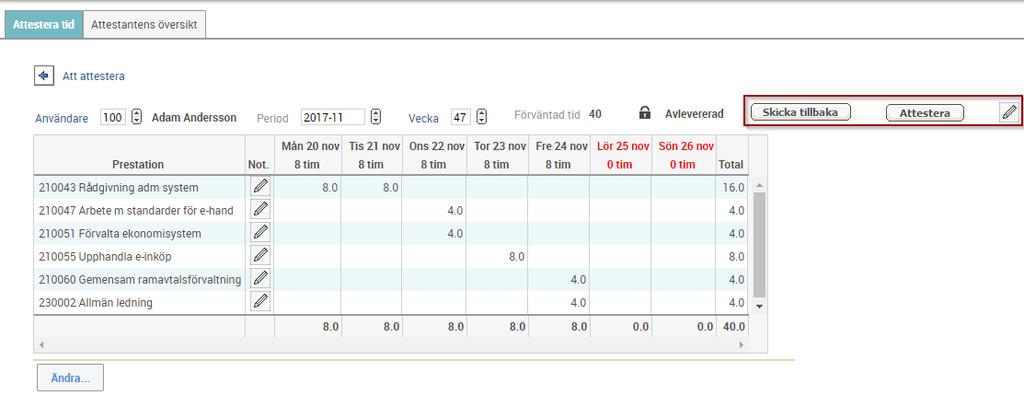Screen dimensions: 1024x395
Task: Click the Användare label link
Action: point(61,118)
